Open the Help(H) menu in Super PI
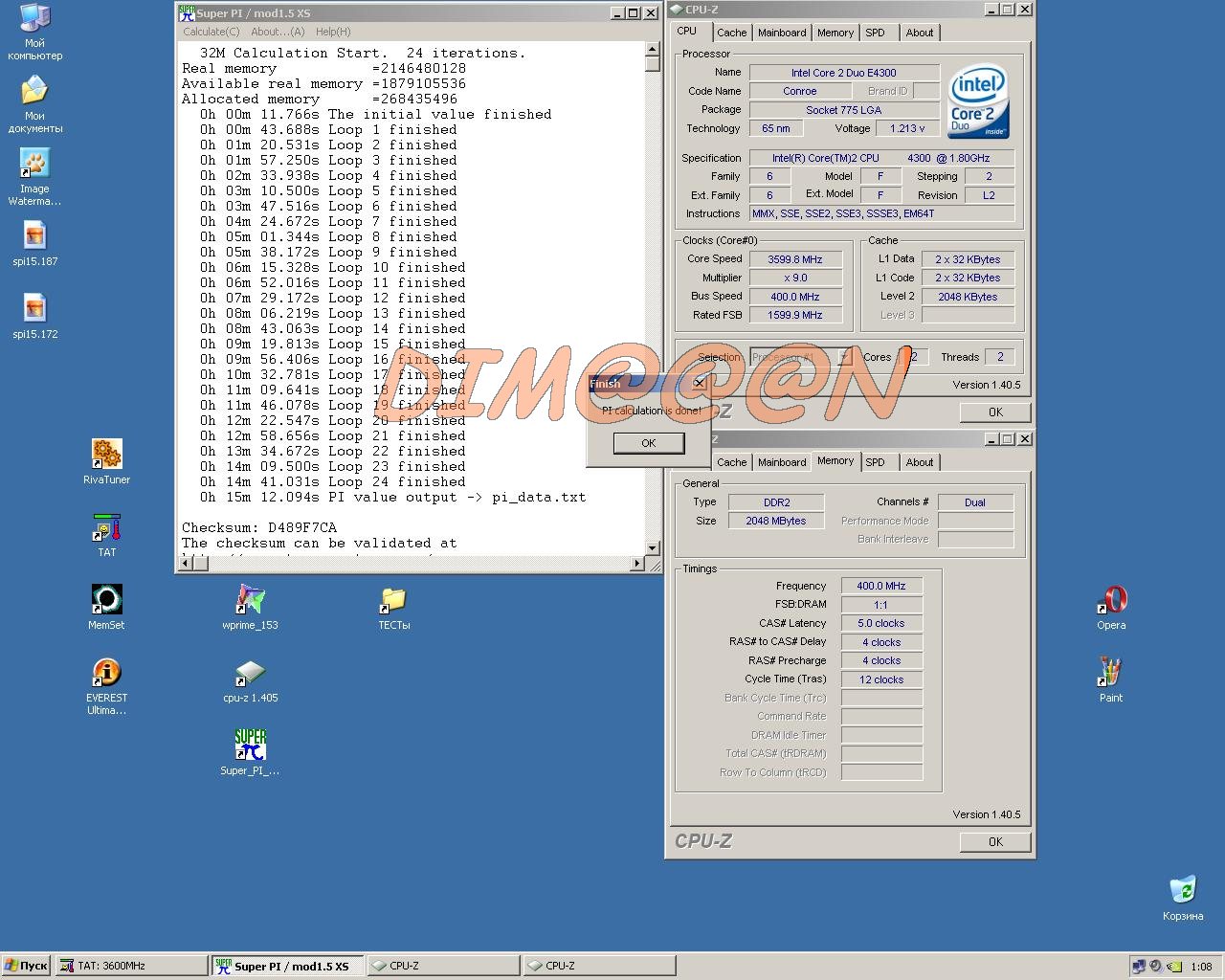The width and height of the screenshot is (1225, 980). 333,32
